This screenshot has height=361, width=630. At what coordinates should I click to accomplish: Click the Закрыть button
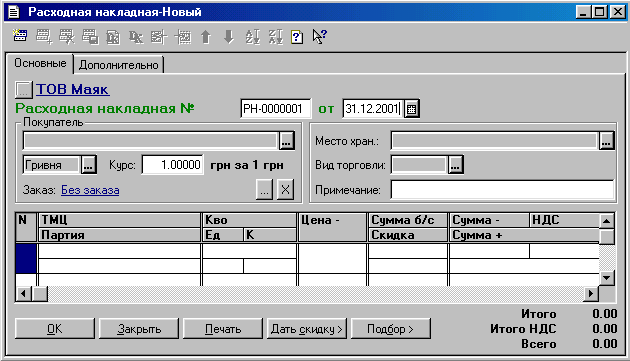pos(139,329)
